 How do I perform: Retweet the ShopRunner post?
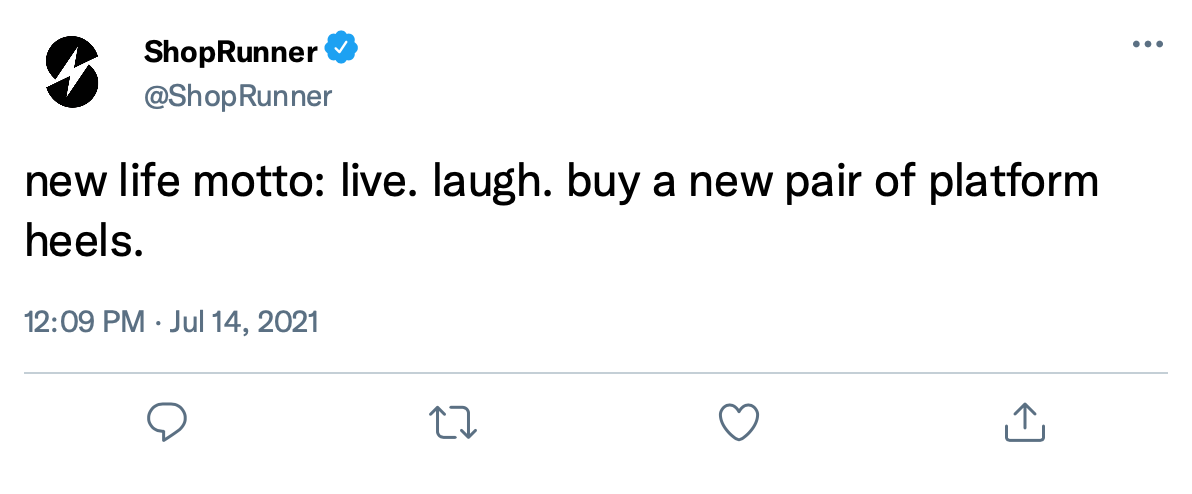coord(453,422)
